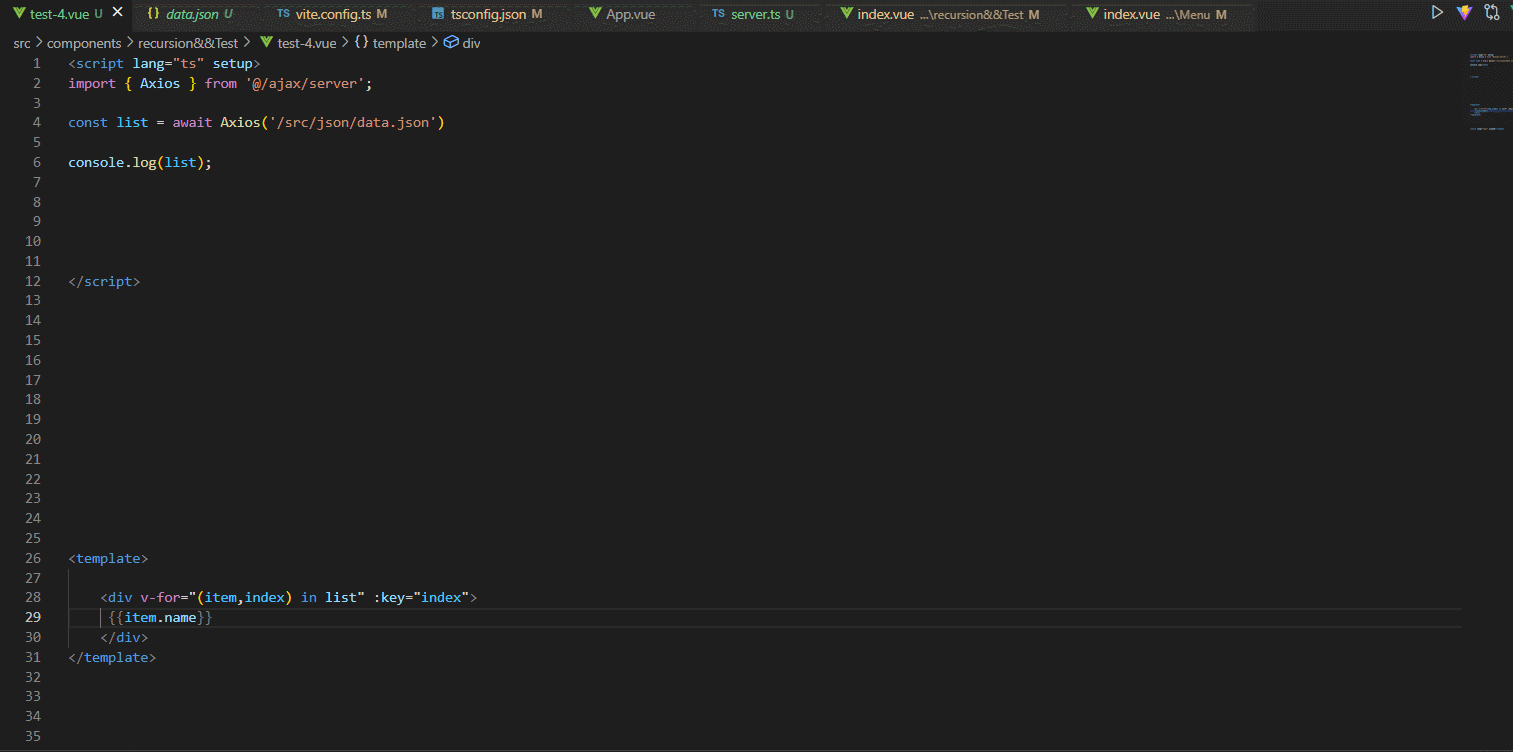Click lang="ts" attribute in script tag
Image resolution: width=1513 pixels, height=752 pixels.
click(168, 63)
